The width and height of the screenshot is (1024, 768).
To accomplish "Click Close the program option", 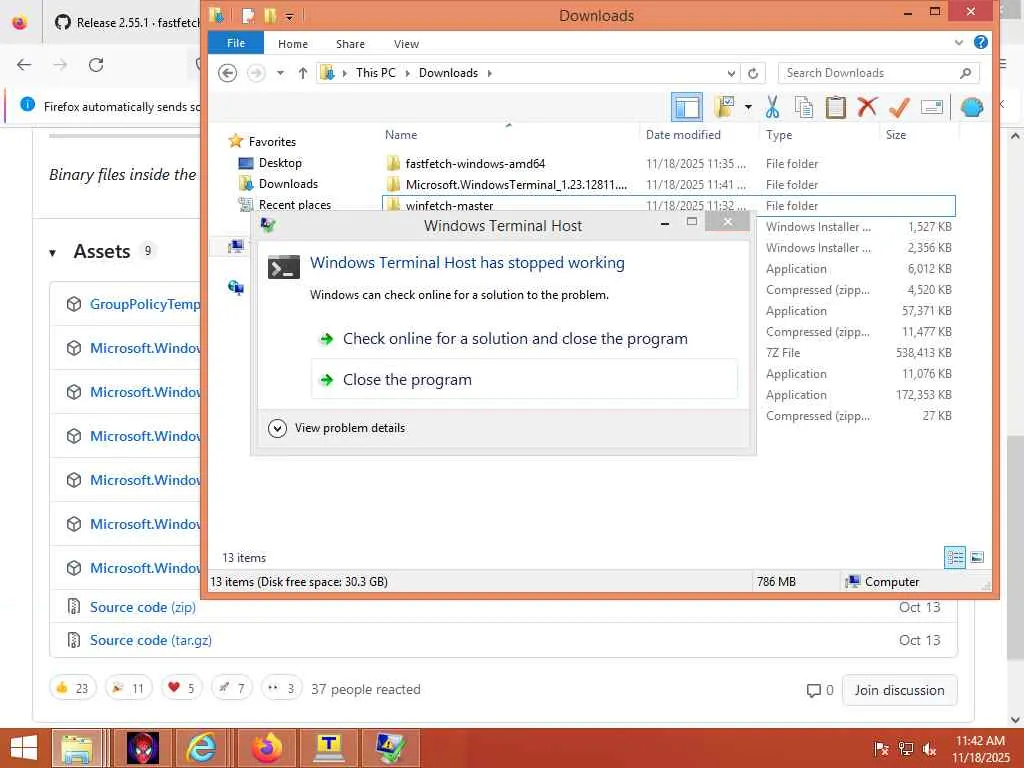I will [x=524, y=379].
